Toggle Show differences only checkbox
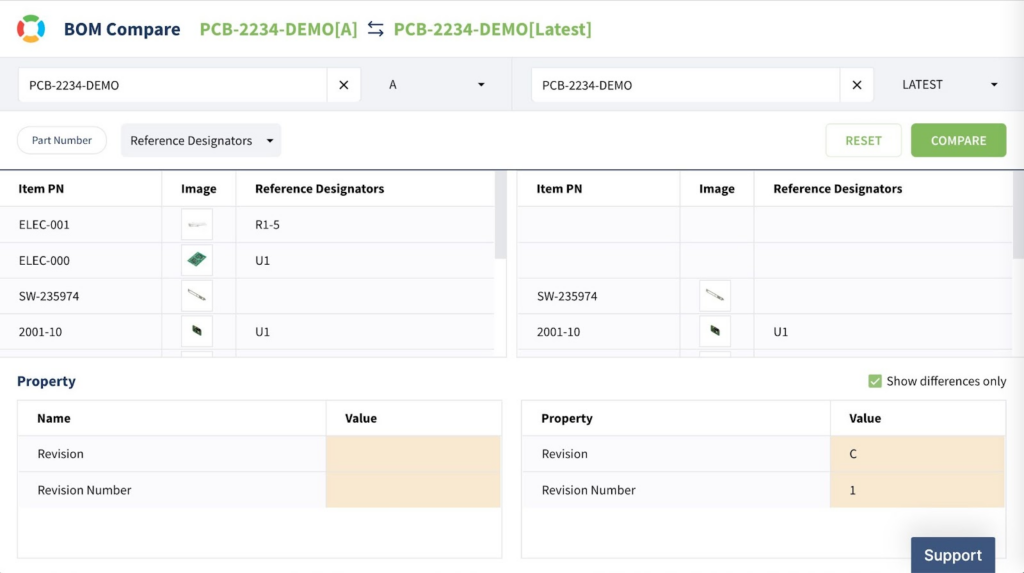 (875, 381)
